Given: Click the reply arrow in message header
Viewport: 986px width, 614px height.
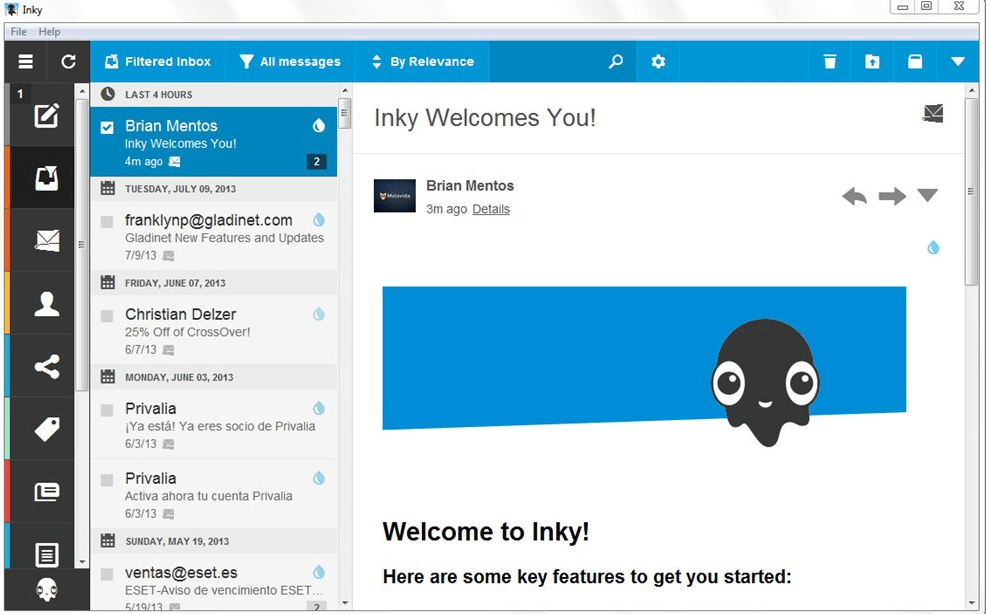Looking at the screenshot, I should (x=854, y=196).
